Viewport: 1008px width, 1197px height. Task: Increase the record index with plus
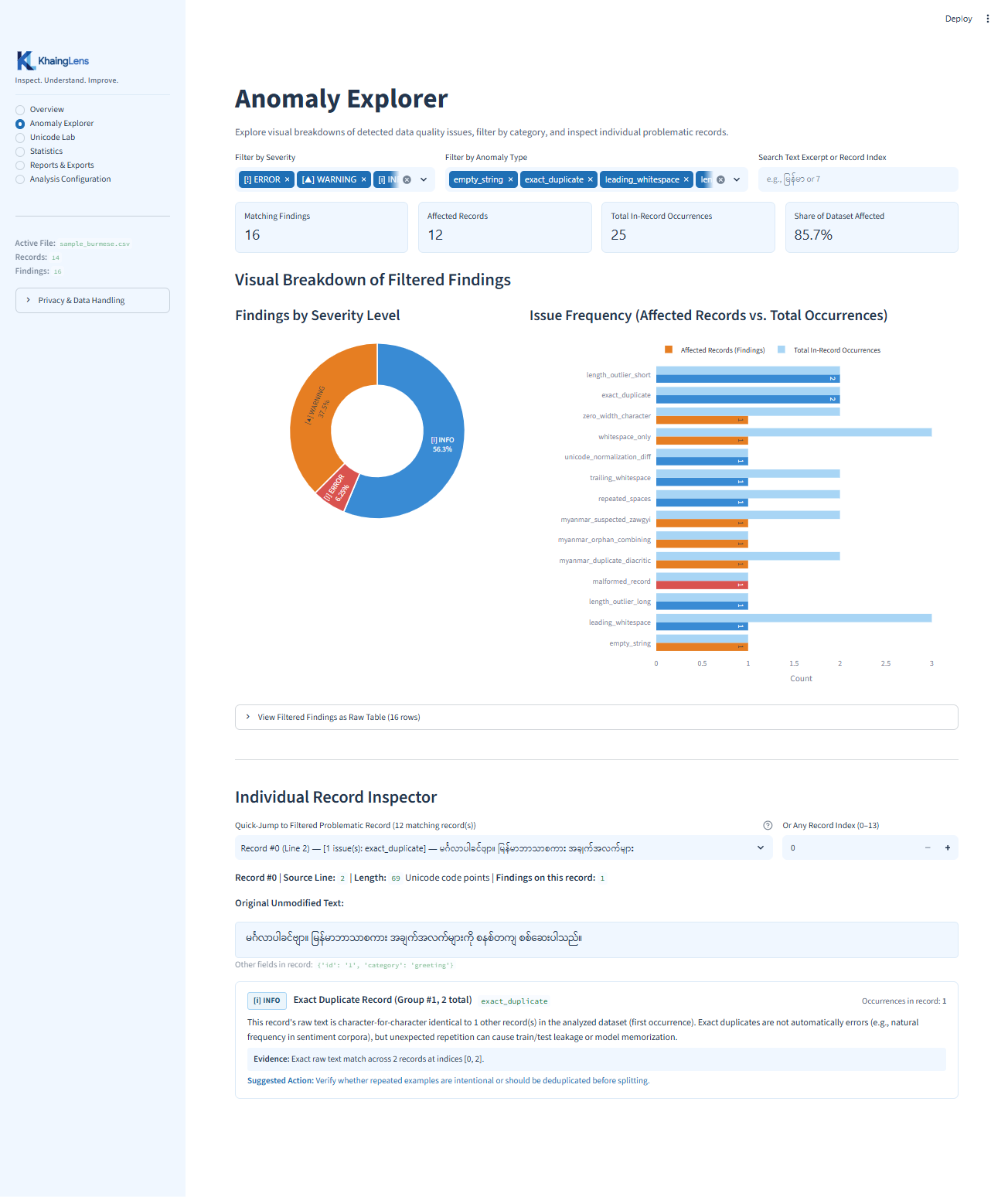click(948, 847)
